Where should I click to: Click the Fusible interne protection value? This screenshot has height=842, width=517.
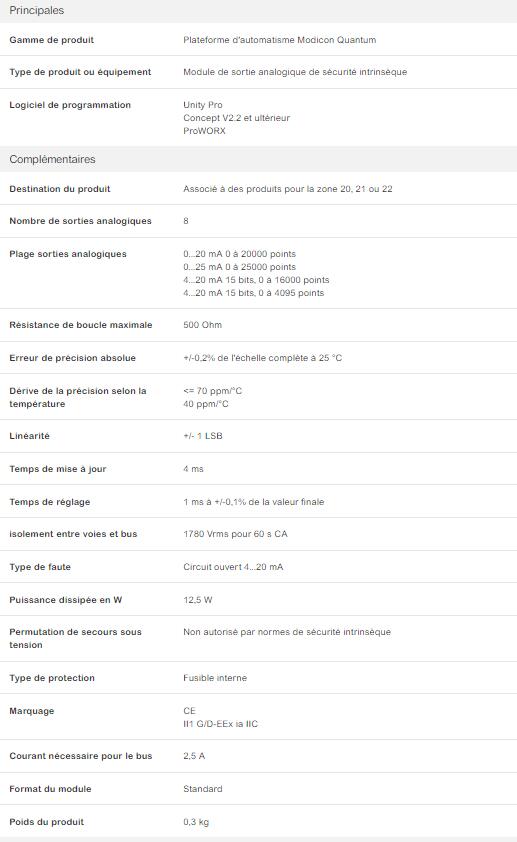point(215,678)
